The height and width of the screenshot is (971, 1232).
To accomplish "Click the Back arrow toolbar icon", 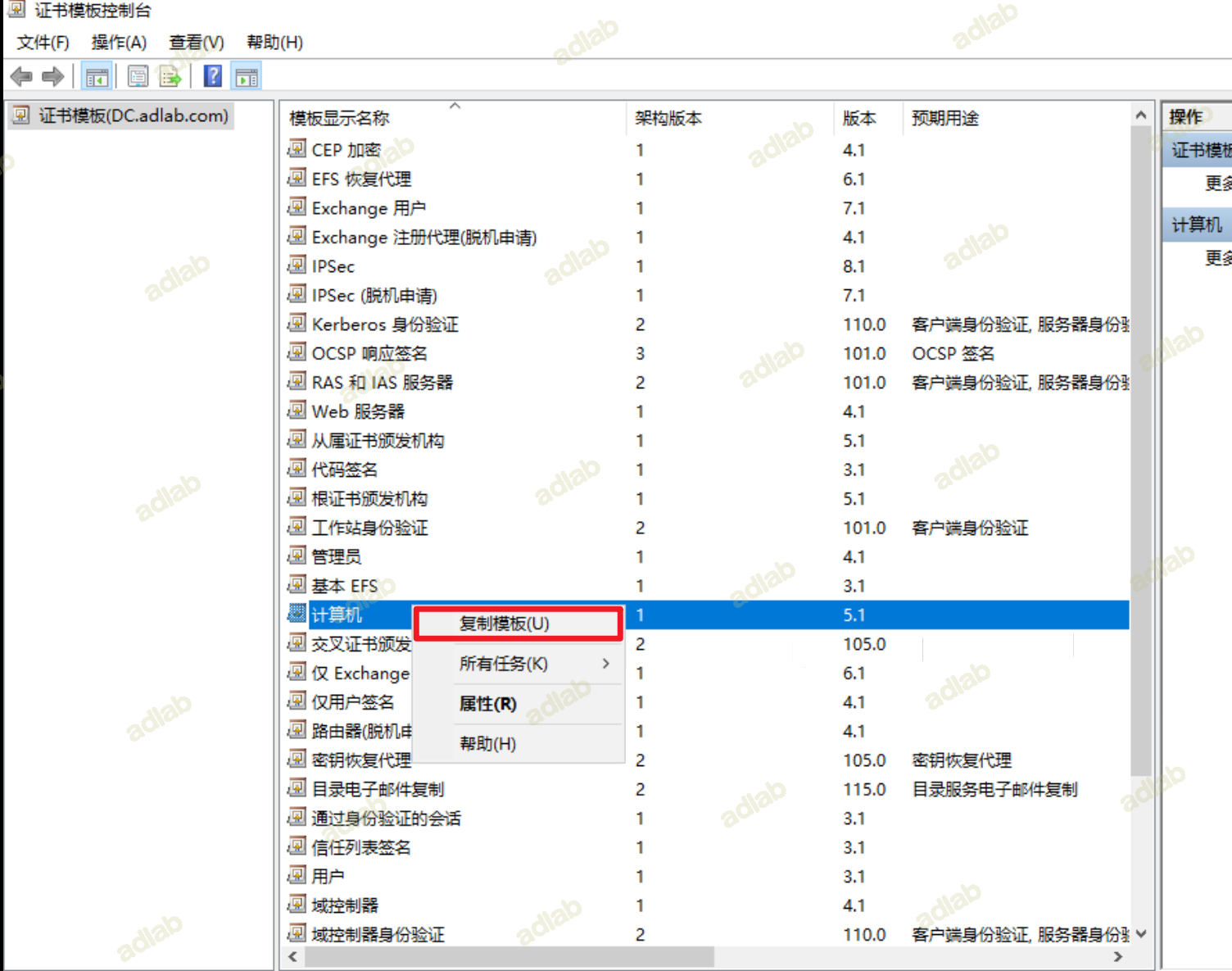I will 21,77.
